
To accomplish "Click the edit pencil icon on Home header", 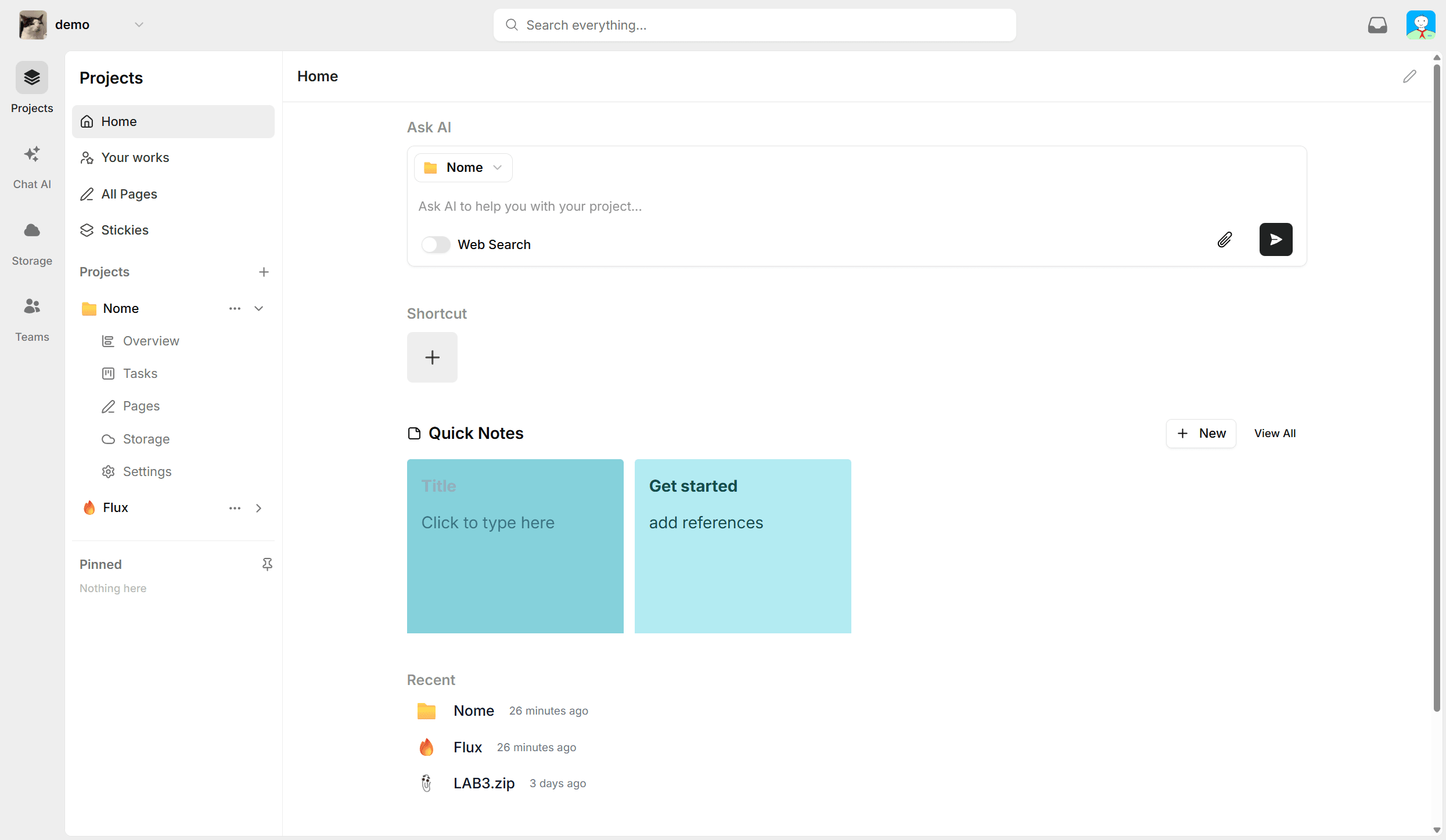I will (x=1409, y=76).
